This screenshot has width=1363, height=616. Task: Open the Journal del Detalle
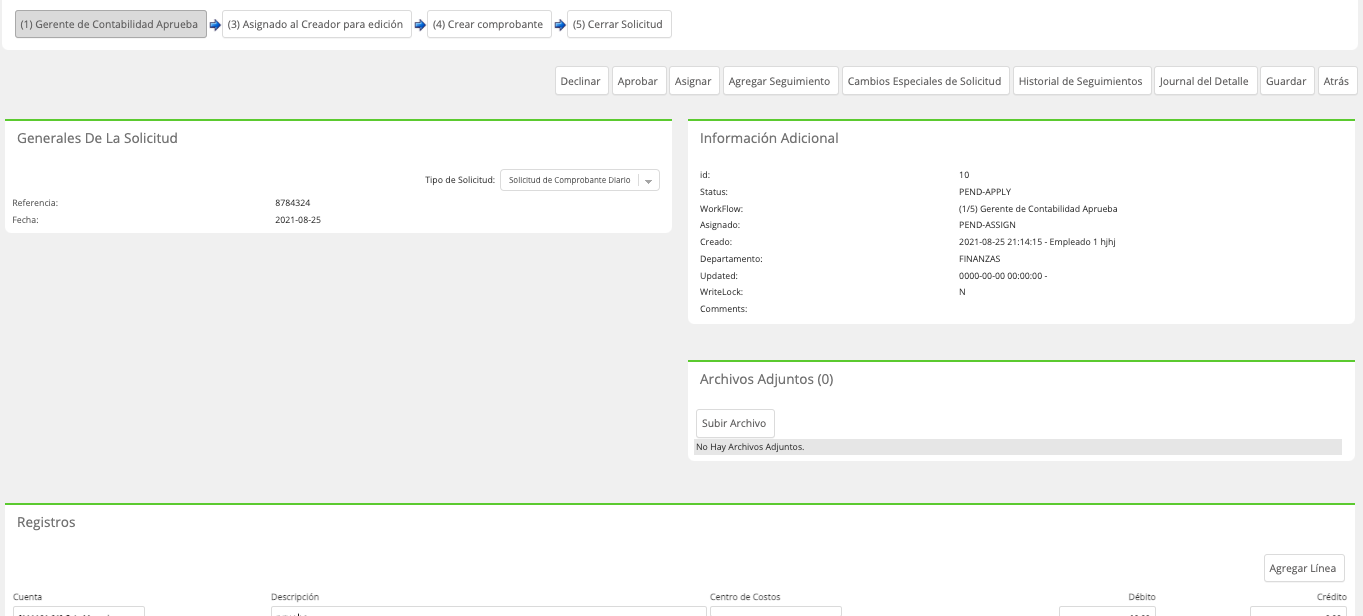point(1205,81)
